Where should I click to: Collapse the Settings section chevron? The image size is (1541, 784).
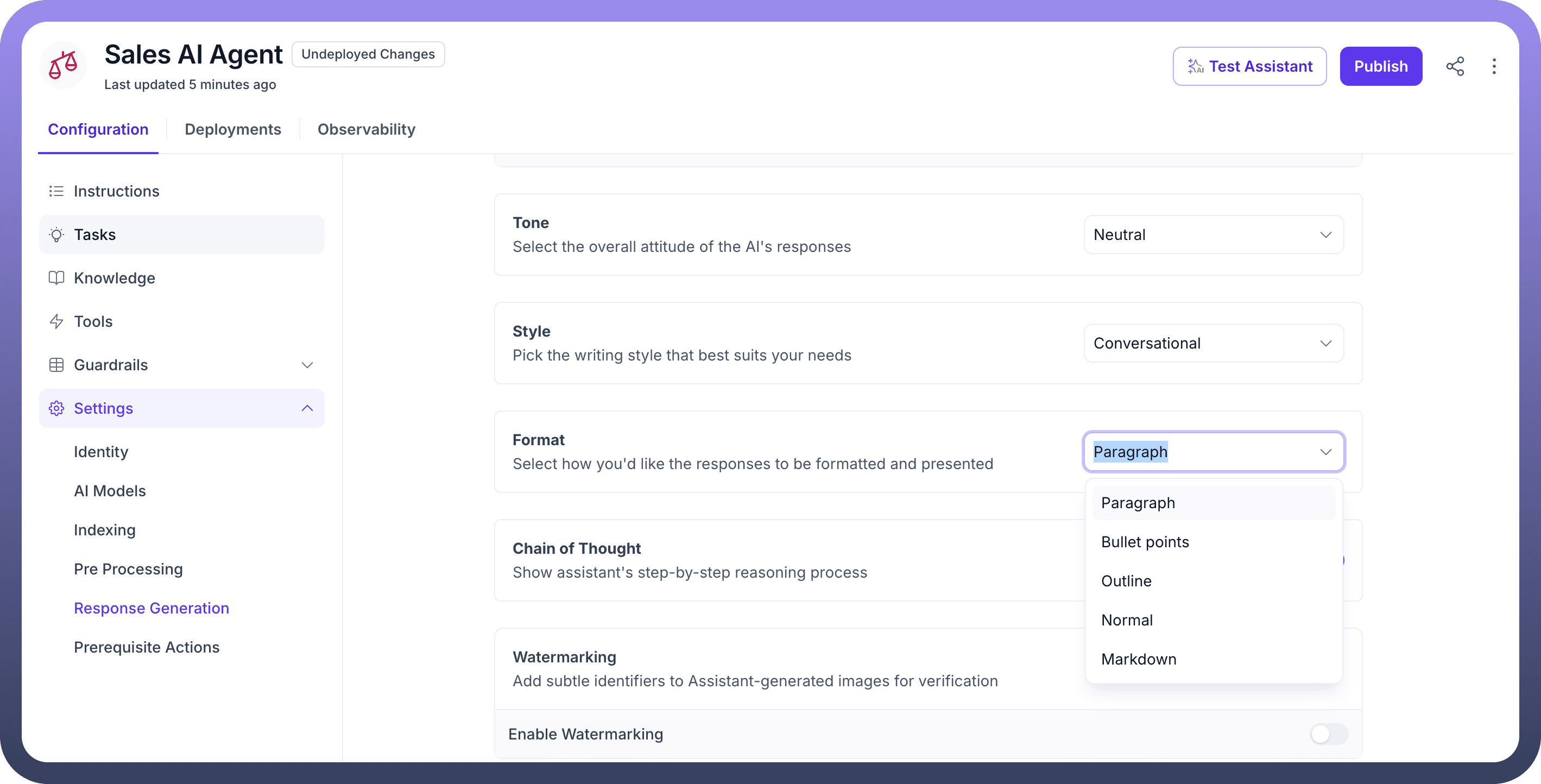[x=307, y=408]
